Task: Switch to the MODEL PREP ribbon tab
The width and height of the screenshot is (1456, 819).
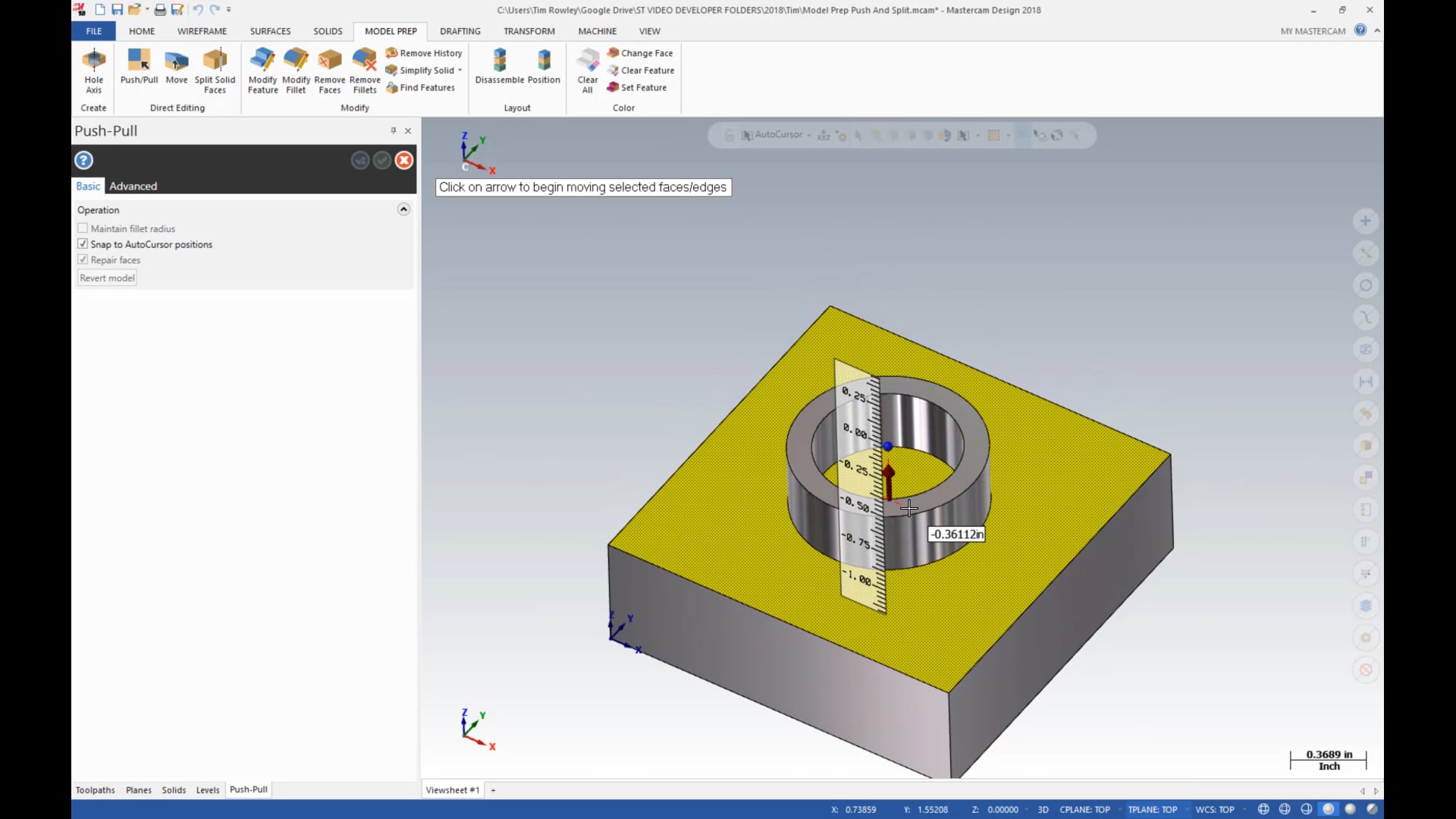Action: click(391, 31)
